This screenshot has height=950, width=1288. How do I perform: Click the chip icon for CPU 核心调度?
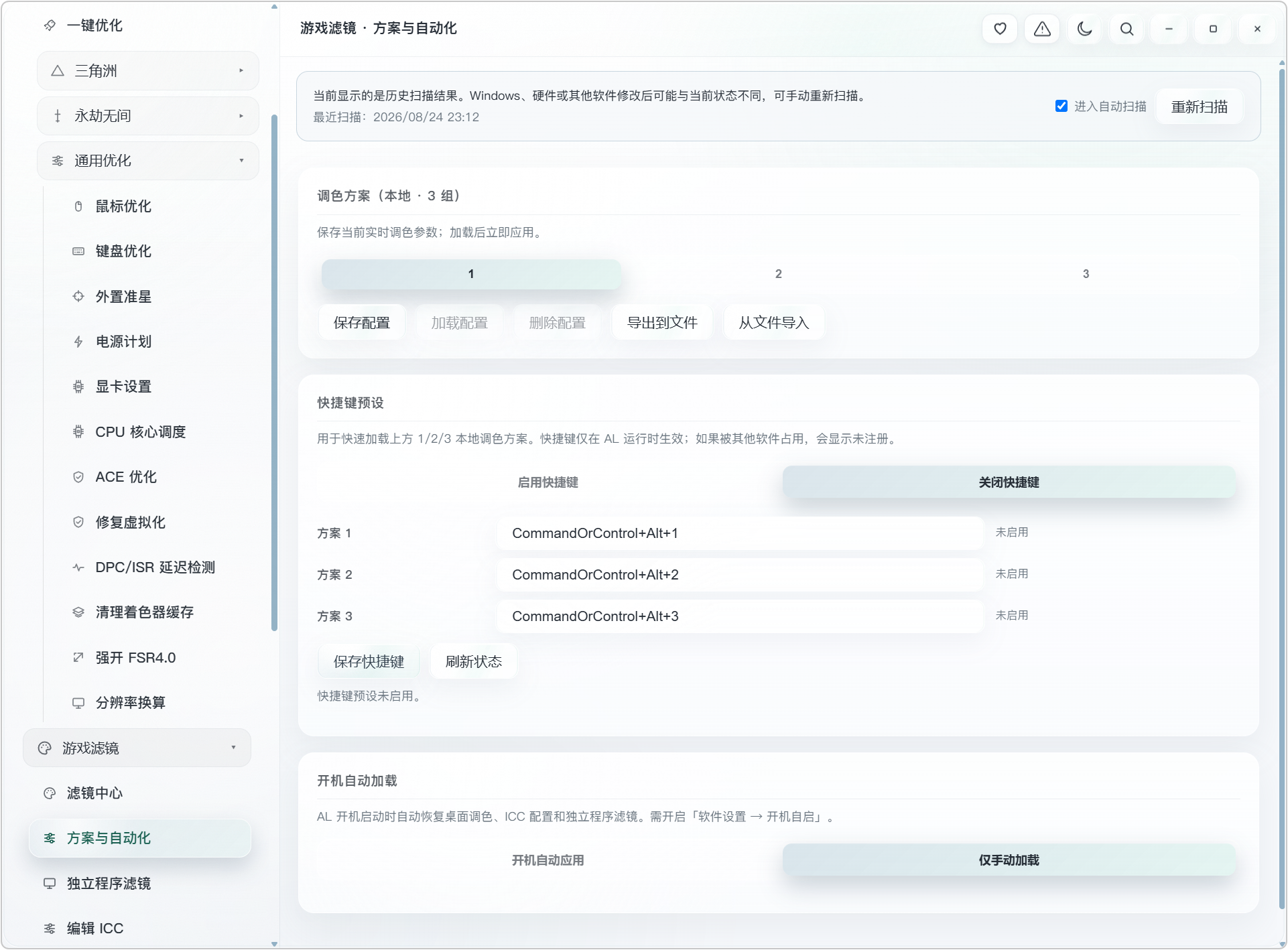[x=78, y=431]
